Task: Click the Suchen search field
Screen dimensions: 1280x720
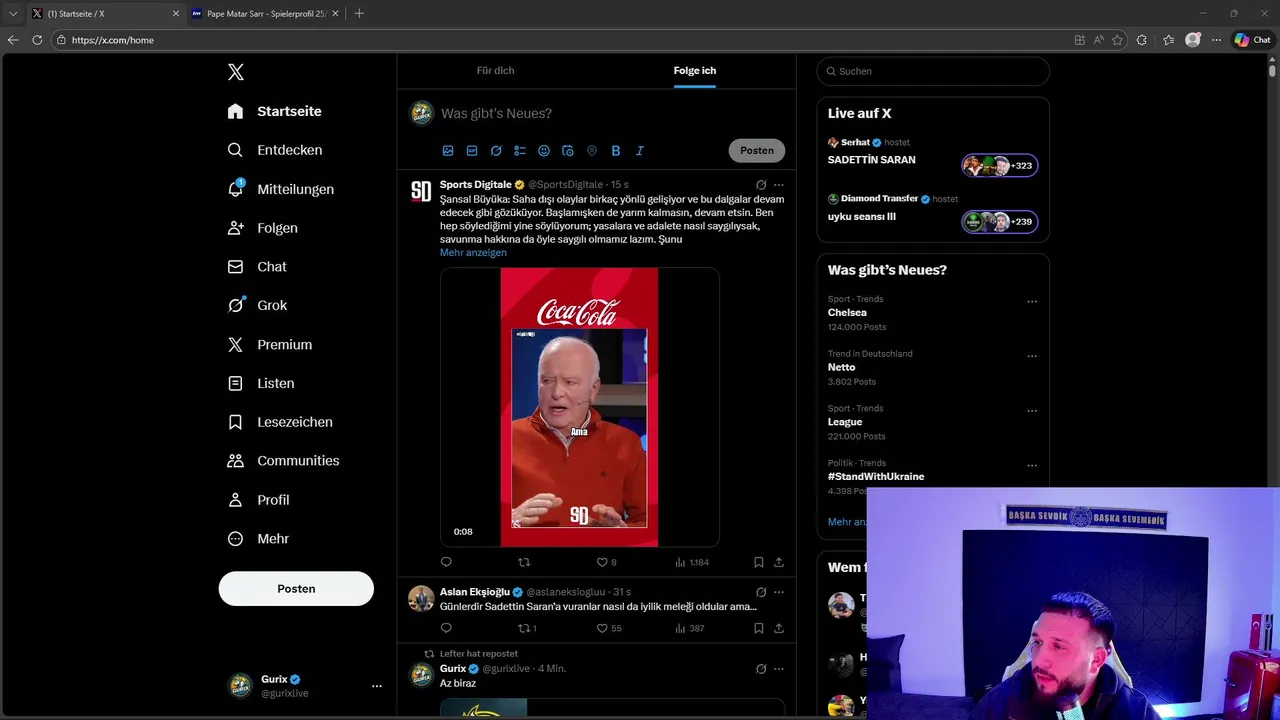Action: click(x=933, y=71)
